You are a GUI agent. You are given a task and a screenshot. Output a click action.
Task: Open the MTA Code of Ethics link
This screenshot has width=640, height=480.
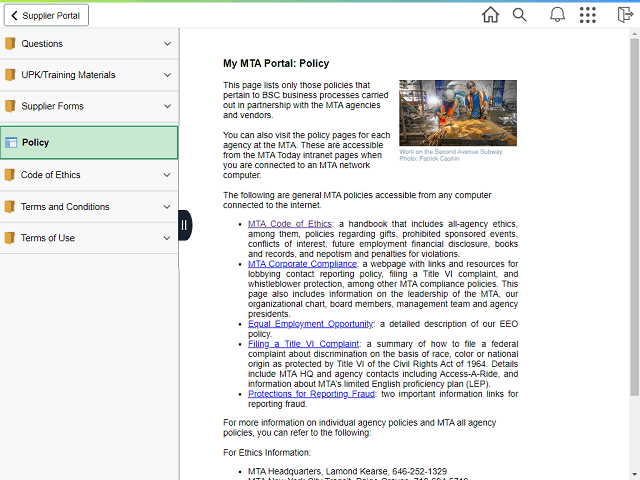click(290, 224)
